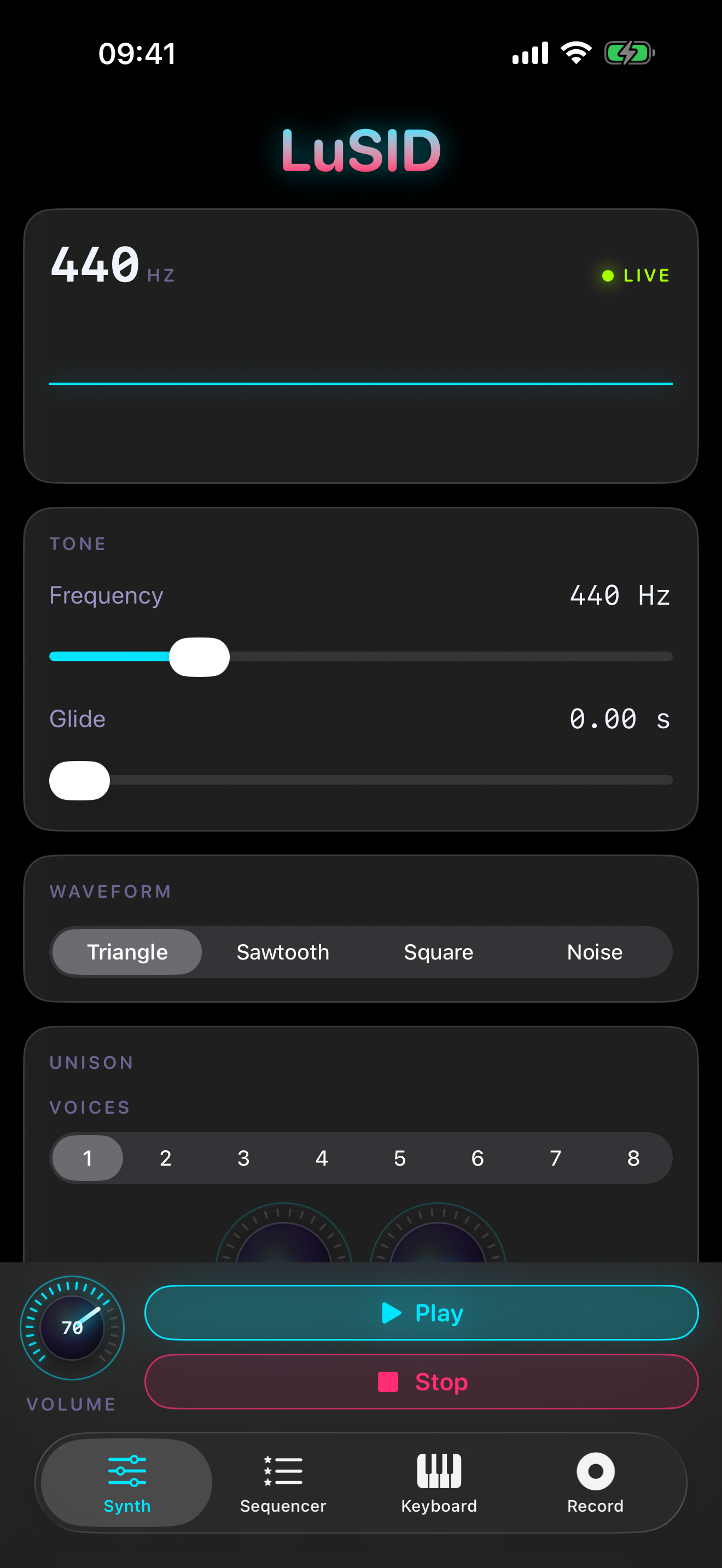Choose 2 unison voices

(166, 1158)
